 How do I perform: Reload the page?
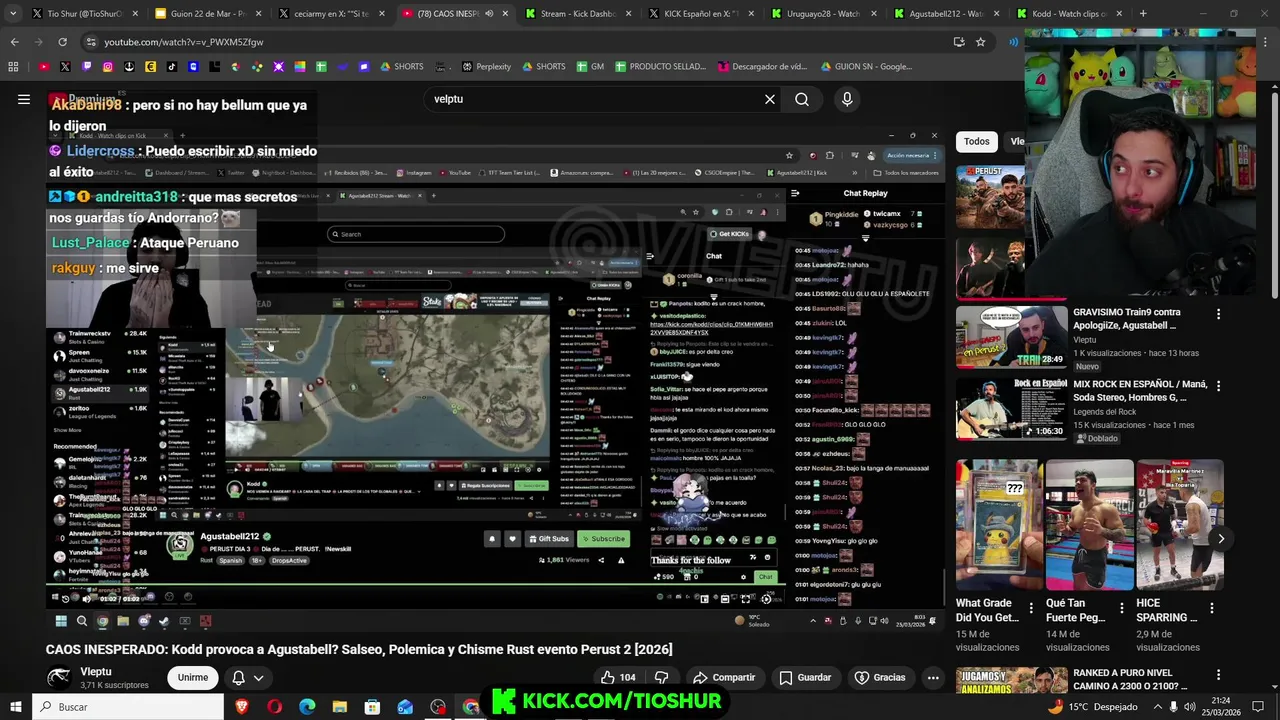[x=62, y=42]
